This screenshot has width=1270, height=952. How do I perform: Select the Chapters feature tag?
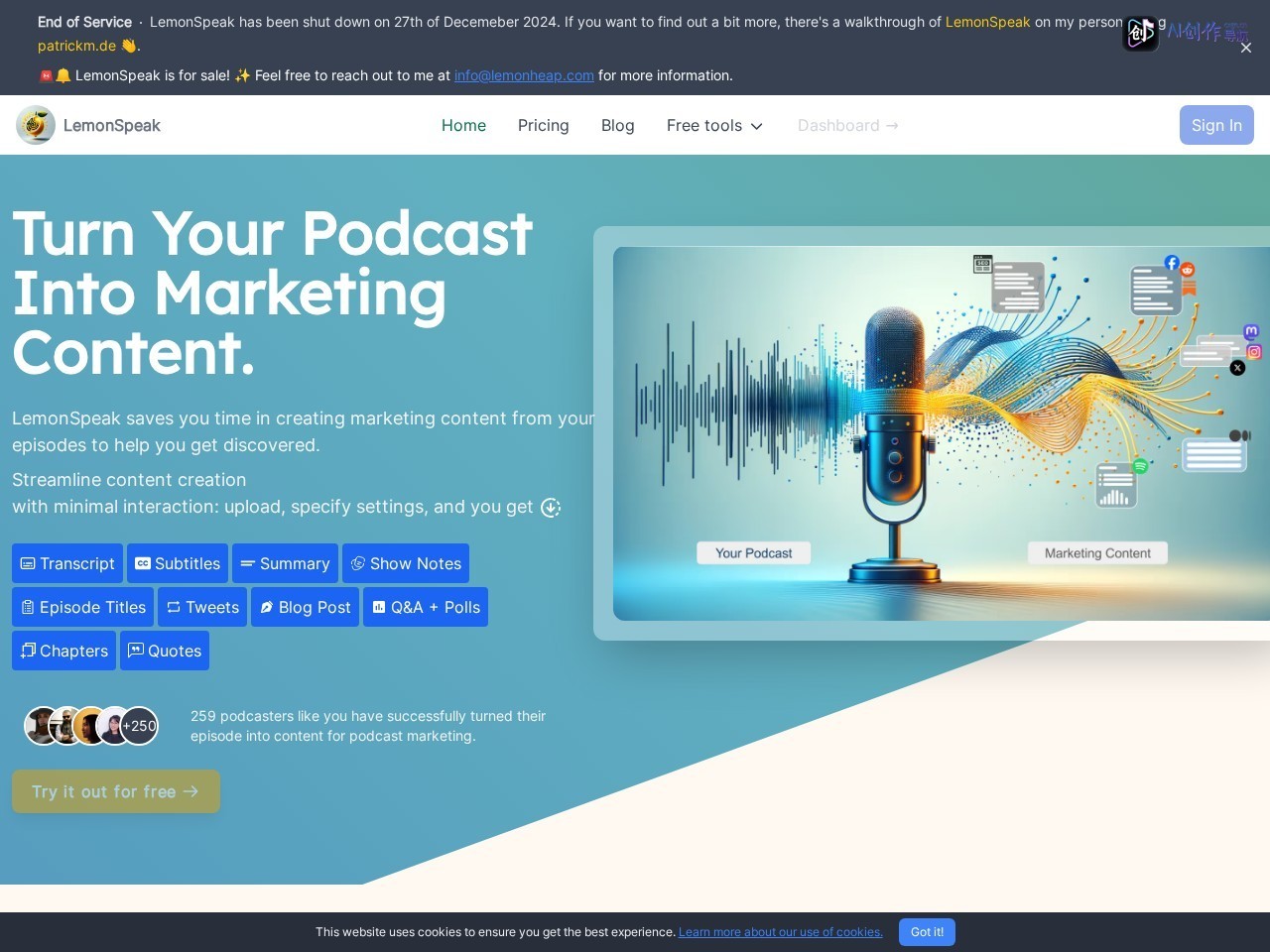[x=63, y=651]
